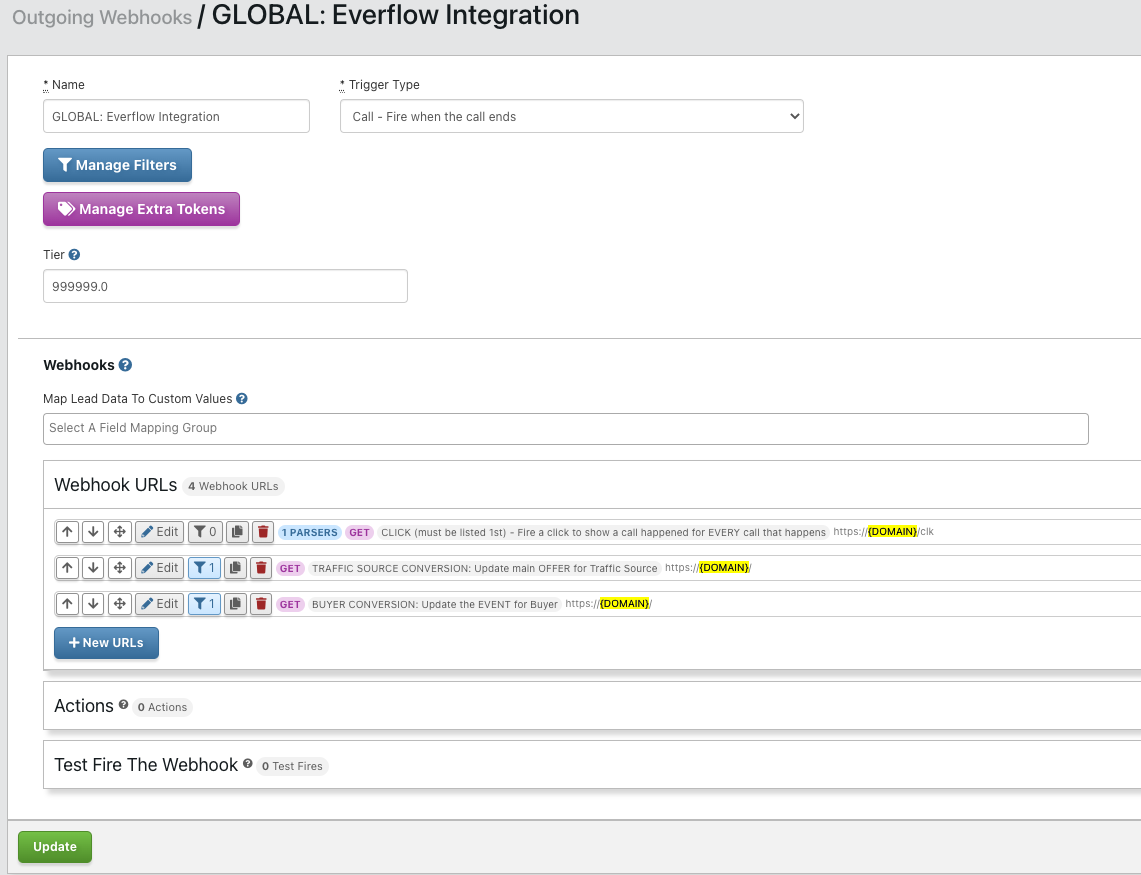Image resolution: width=1141 pixels, height=875 pixels.
Task: Move BUYER CONVERSION row down
Action: 93,604
